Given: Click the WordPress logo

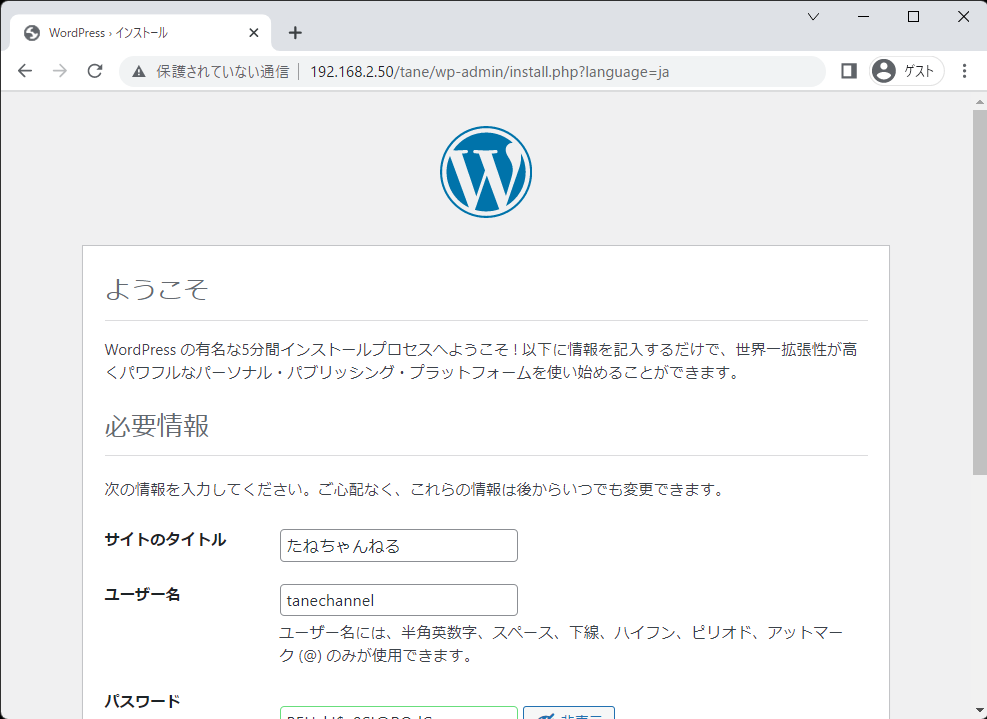Looking at the screenshot, I should point(486,172).
